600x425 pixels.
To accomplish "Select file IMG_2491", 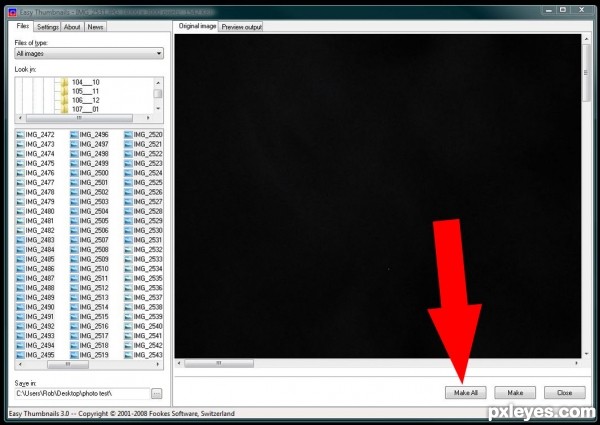I will coord(40,316).
